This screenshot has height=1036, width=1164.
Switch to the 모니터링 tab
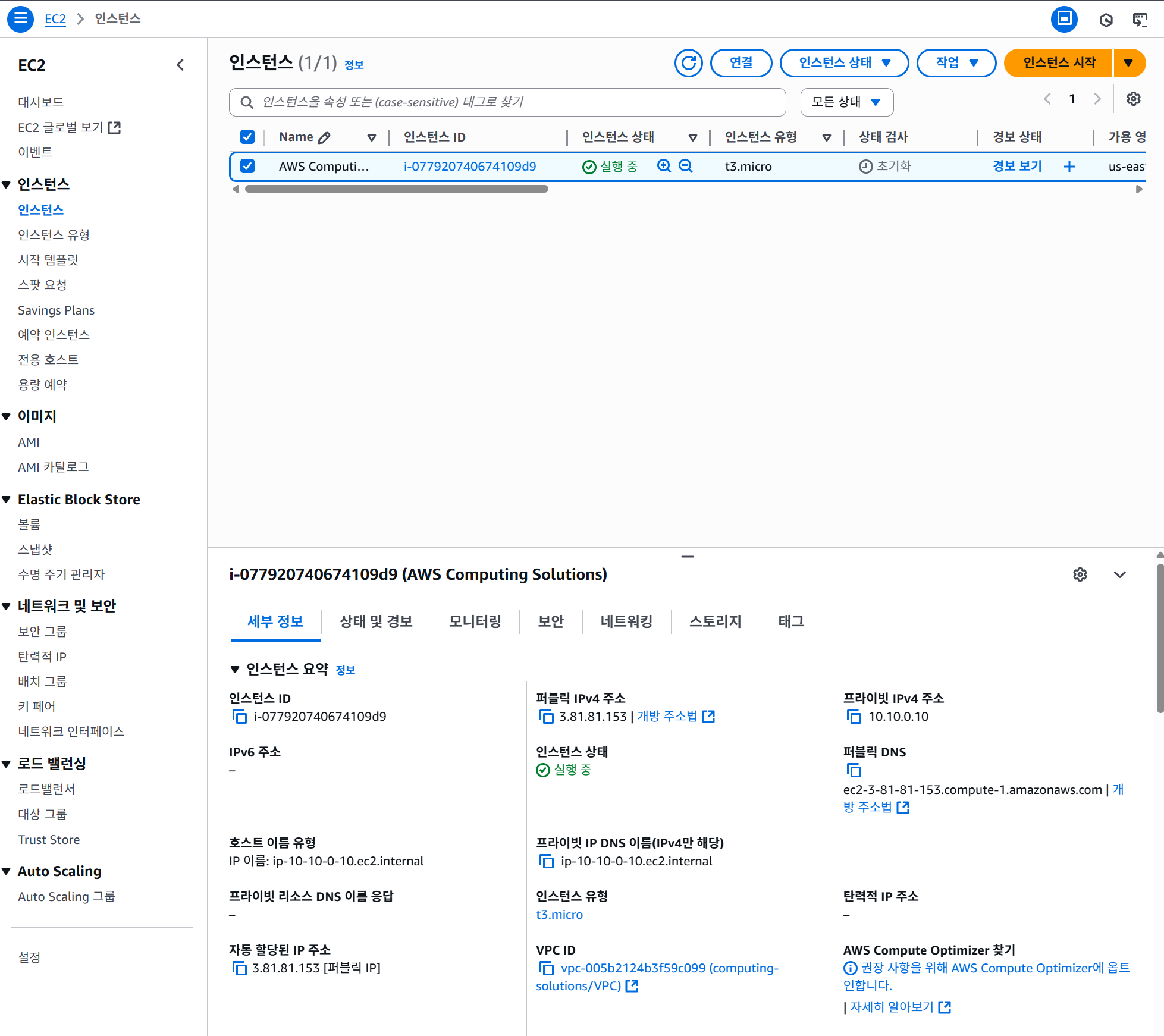(475, 621)
